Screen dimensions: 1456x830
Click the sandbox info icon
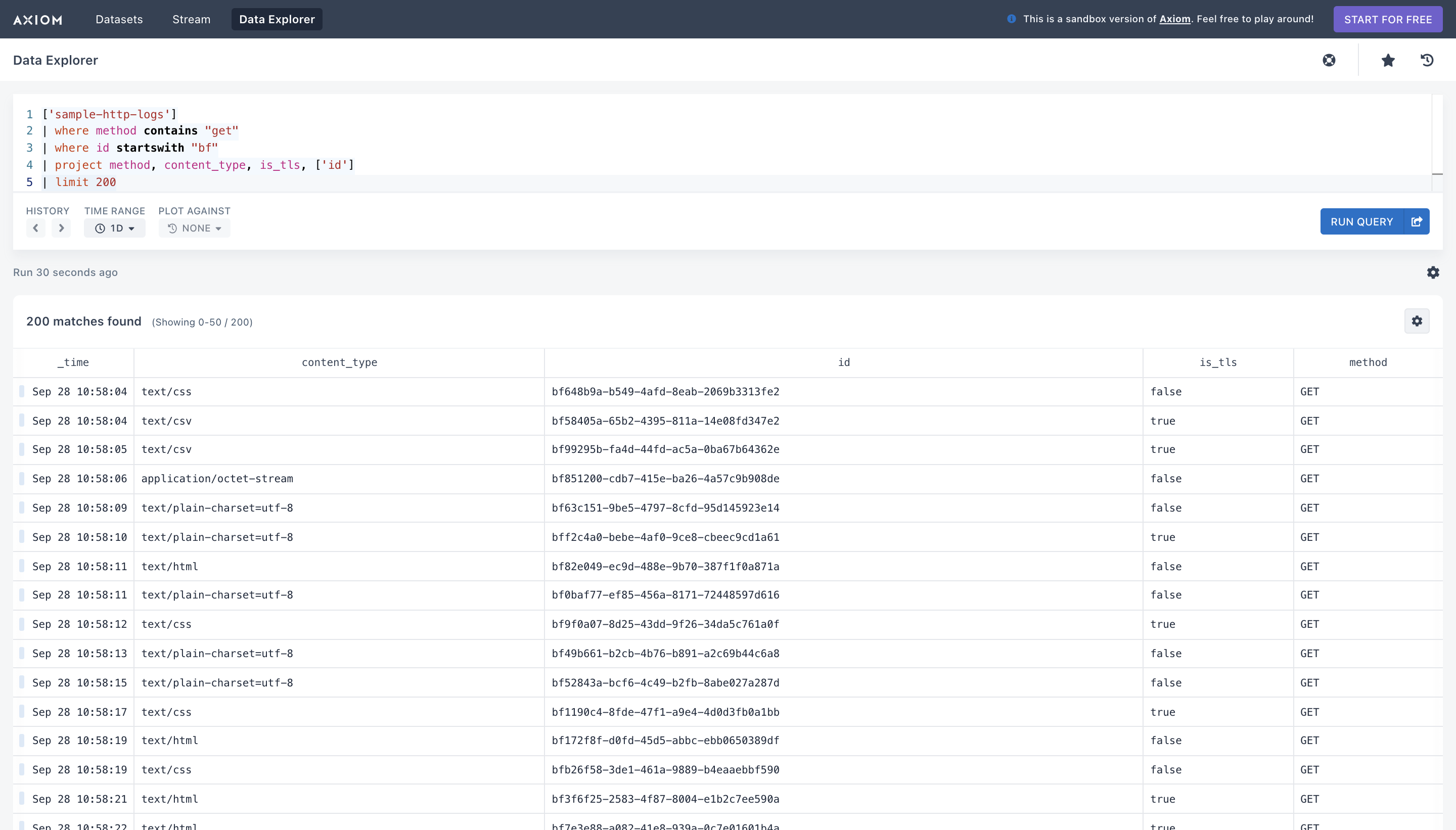pos(1011,19)
